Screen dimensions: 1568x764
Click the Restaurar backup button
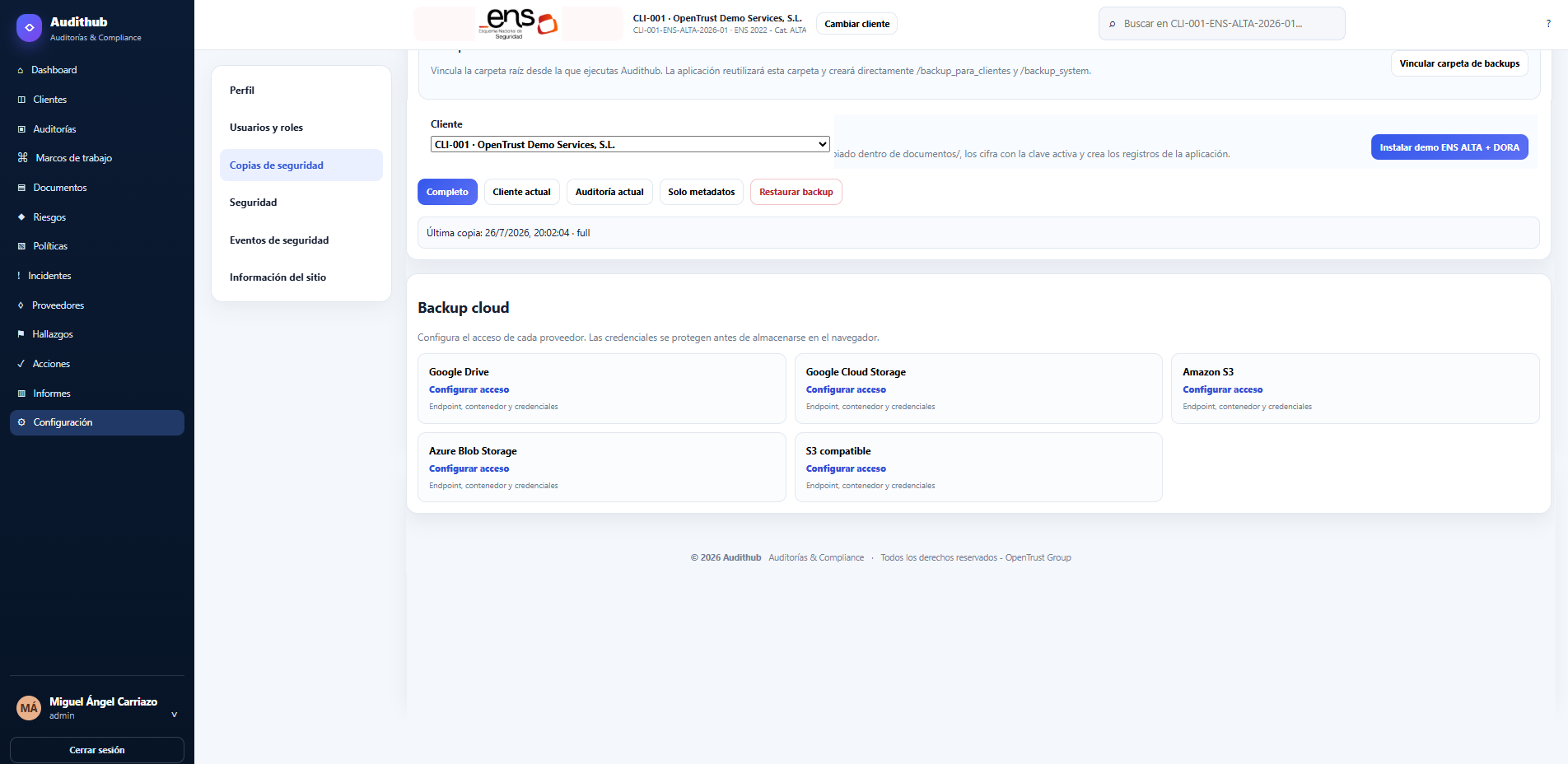[x=796, y=192]
